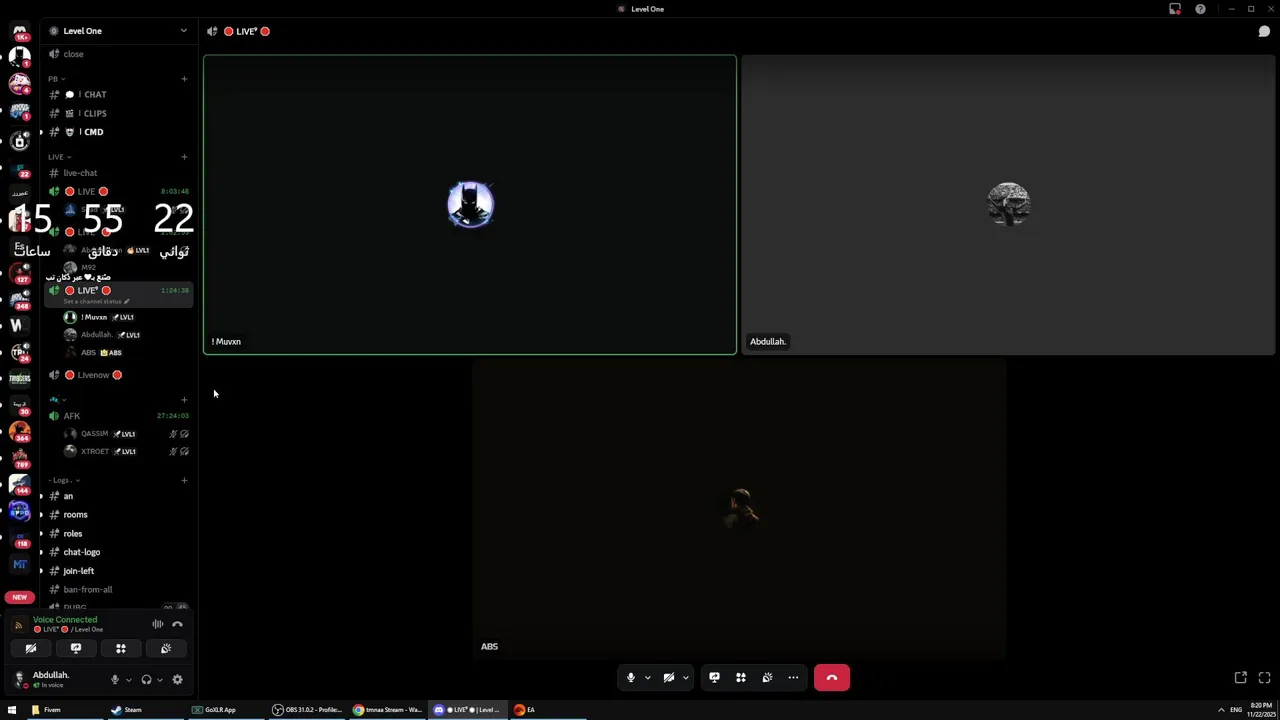Image resolution: width=1280 pixels, height=720 pixels.
Task: Launch an activity from voice panel
Action: click(x=121, y=648)
